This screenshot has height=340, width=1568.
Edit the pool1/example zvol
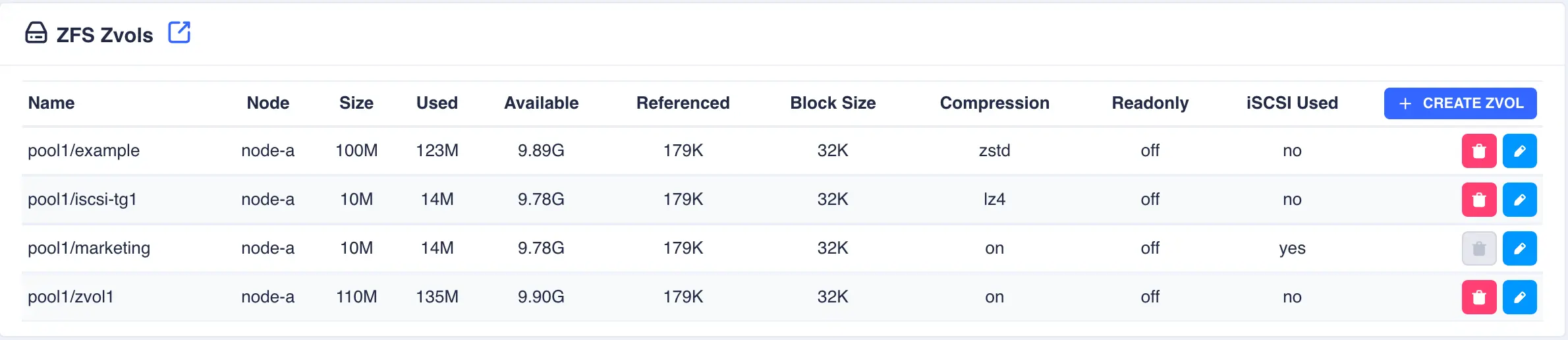tap(1519, 151)
